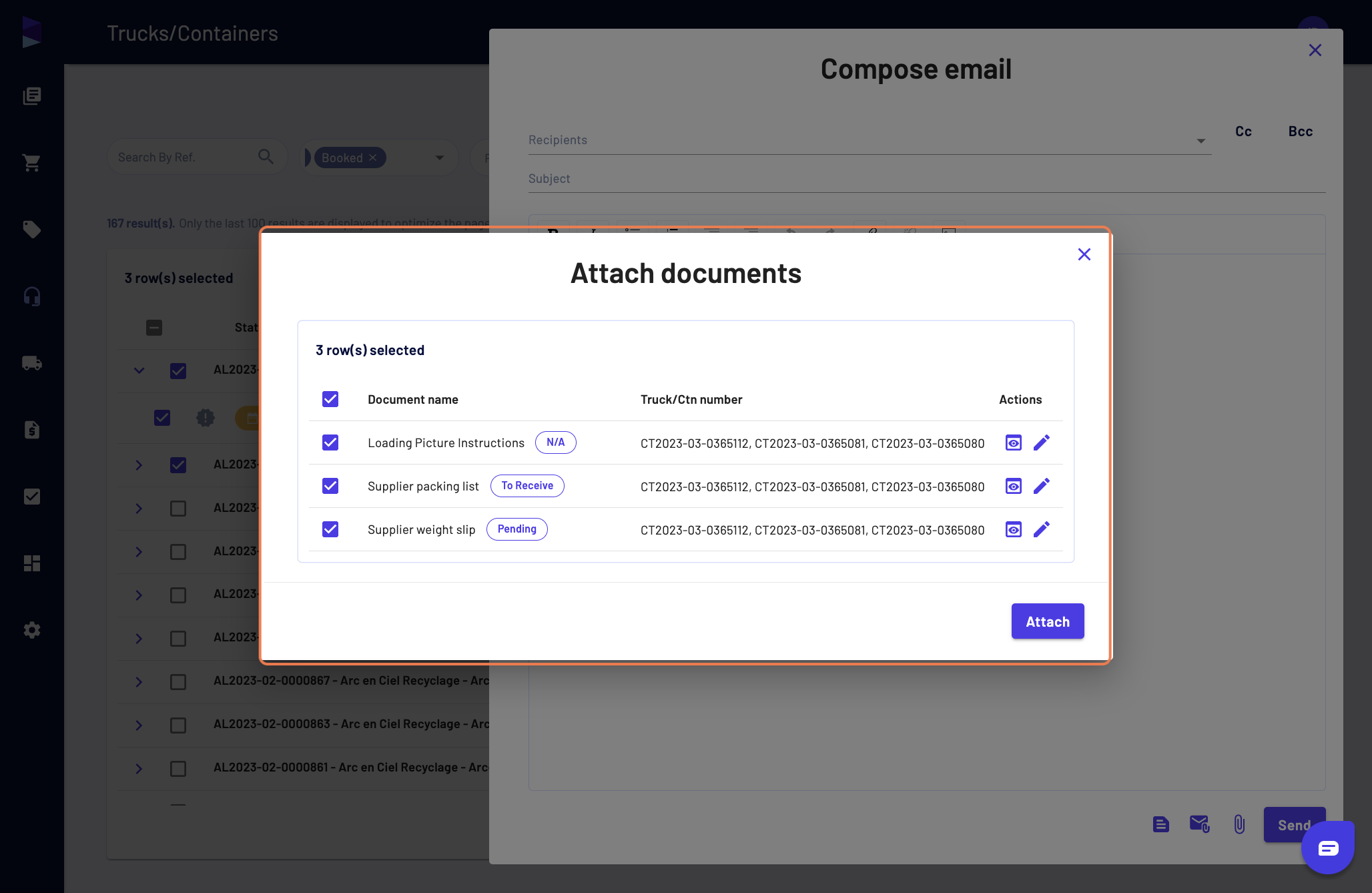Open the settings gear sidebar icon
The image size is (1372, 893).
[x=31, y=630]
